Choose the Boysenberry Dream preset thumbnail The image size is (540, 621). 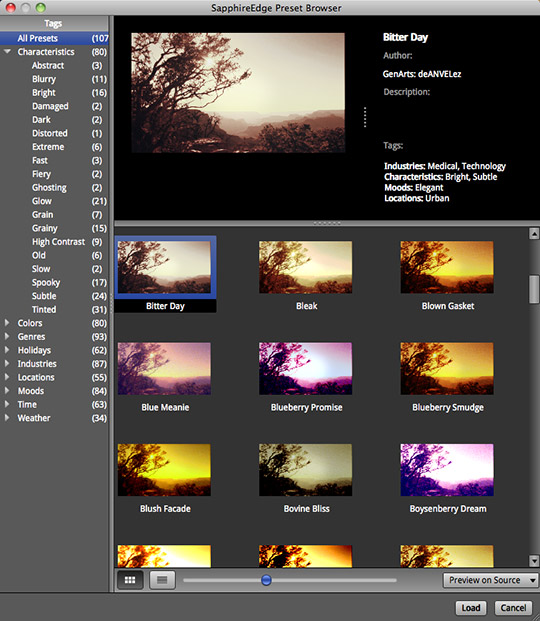point(447,470)
